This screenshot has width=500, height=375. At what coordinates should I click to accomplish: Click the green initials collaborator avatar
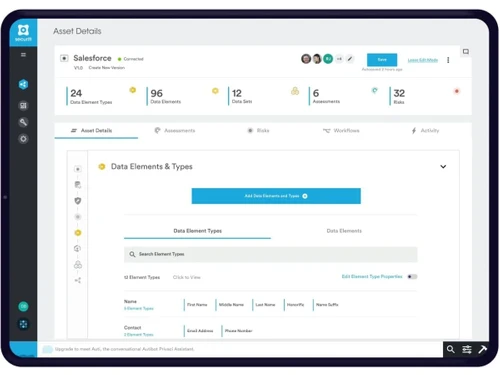[328, 59]
